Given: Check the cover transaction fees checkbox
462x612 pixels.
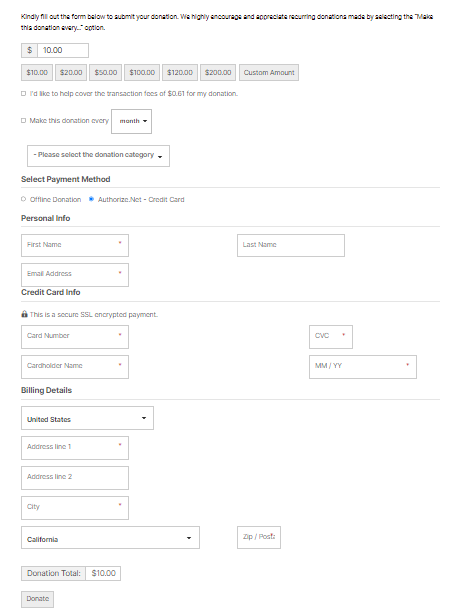Looking at the screenshot, I should (x=23, y=94).
